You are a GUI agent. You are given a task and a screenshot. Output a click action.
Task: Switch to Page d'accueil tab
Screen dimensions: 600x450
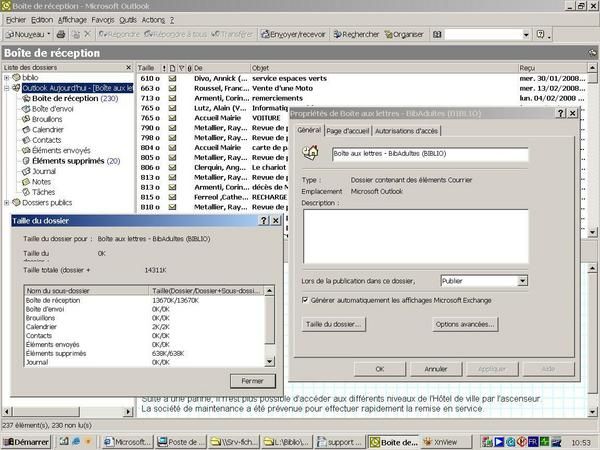pos(347,131)
